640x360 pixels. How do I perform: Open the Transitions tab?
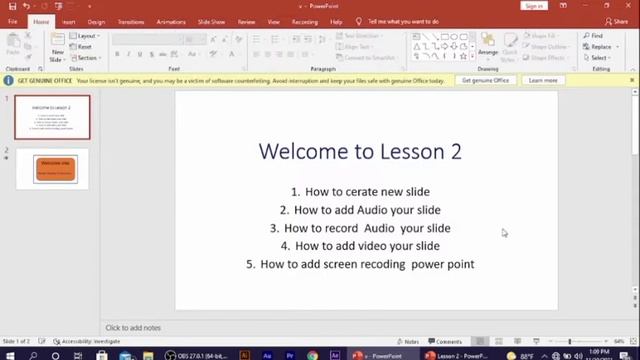click(x=131, y=22)
